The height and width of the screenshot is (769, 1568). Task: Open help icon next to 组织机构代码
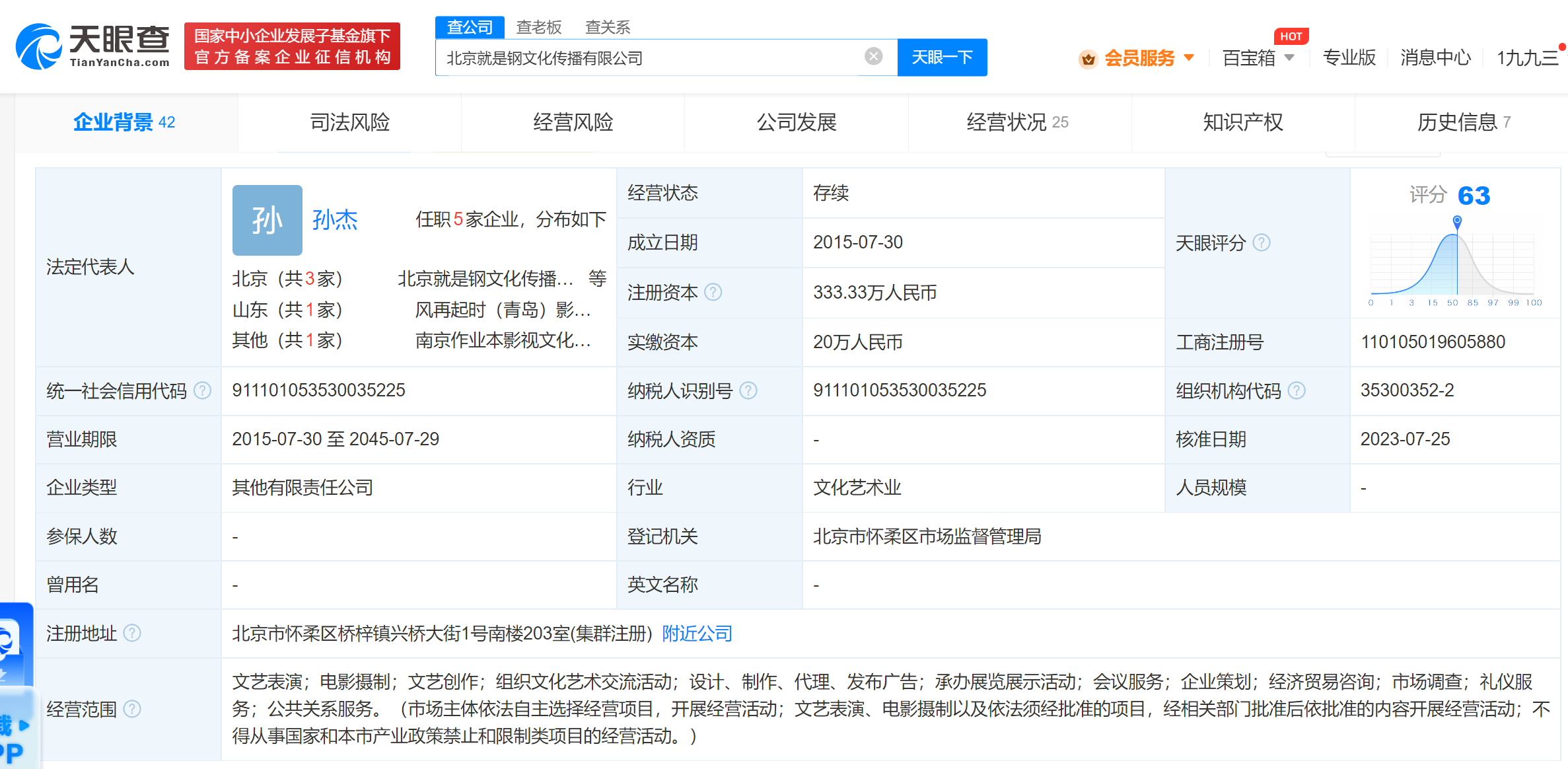pos(1296,390)
